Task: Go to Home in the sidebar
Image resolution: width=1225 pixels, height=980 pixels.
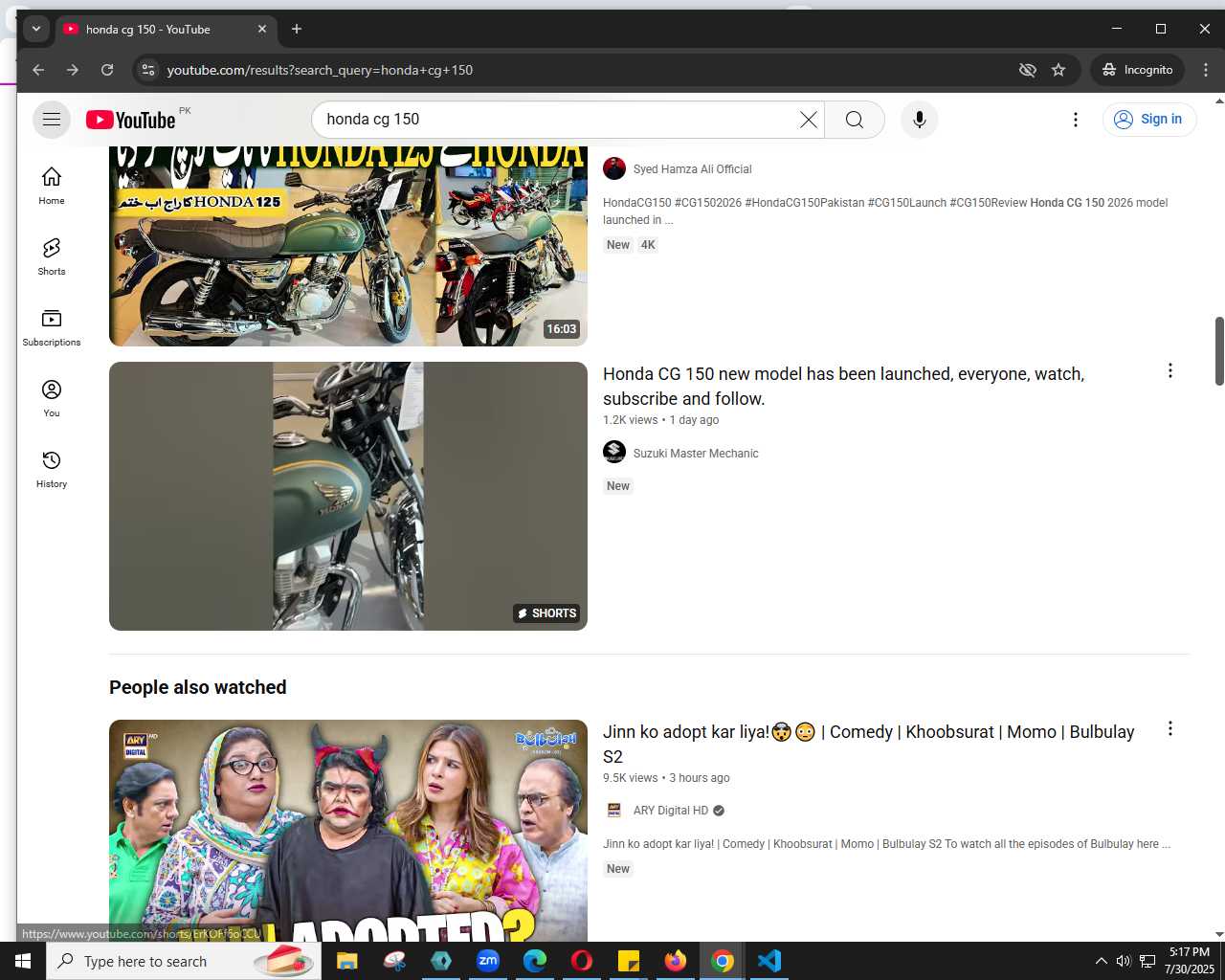Action: (52, 186)
